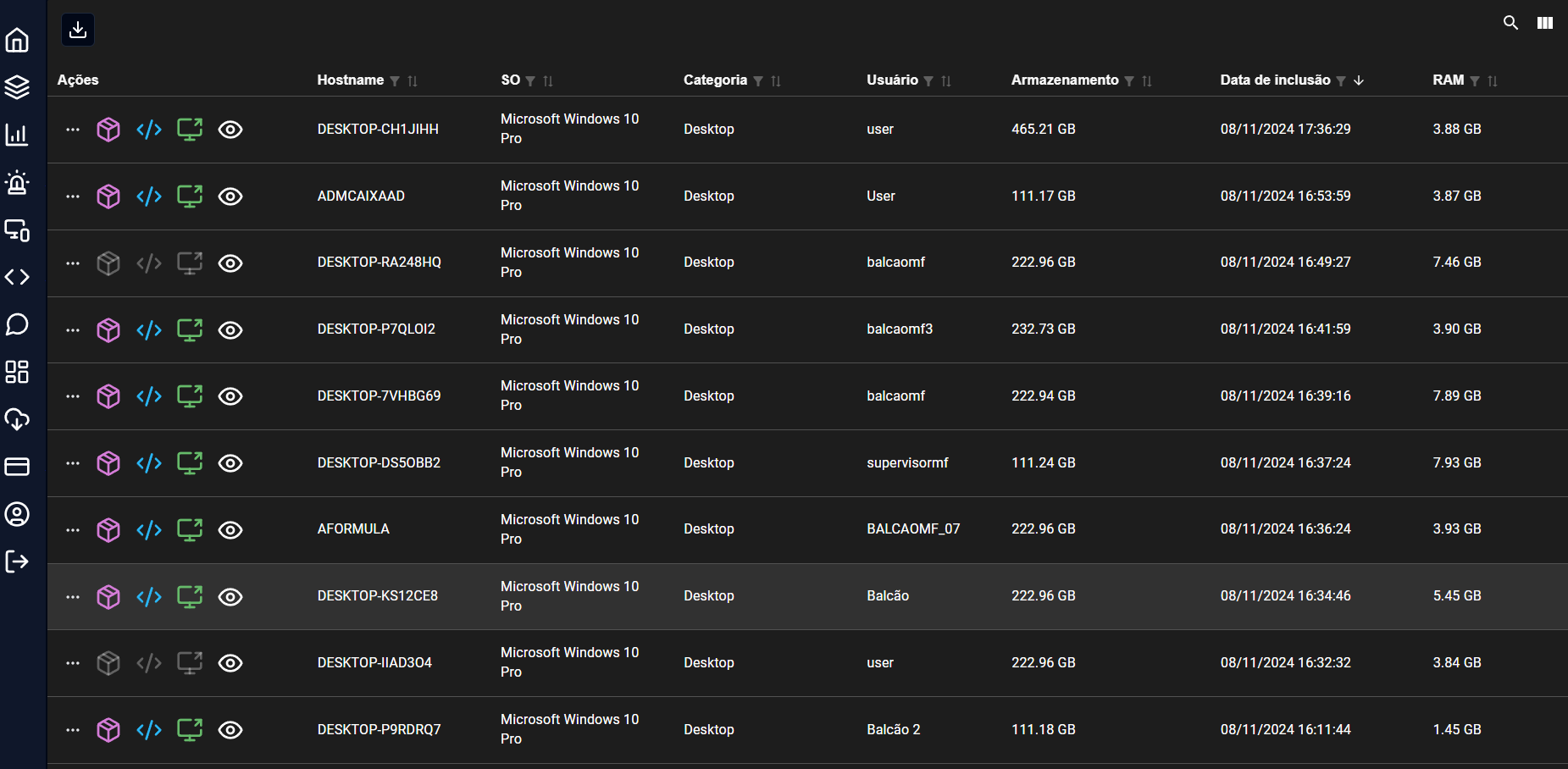Sort by Data de inclusão column
This screenshot has height=769, width=1568.
click(x=1275, y=80)
